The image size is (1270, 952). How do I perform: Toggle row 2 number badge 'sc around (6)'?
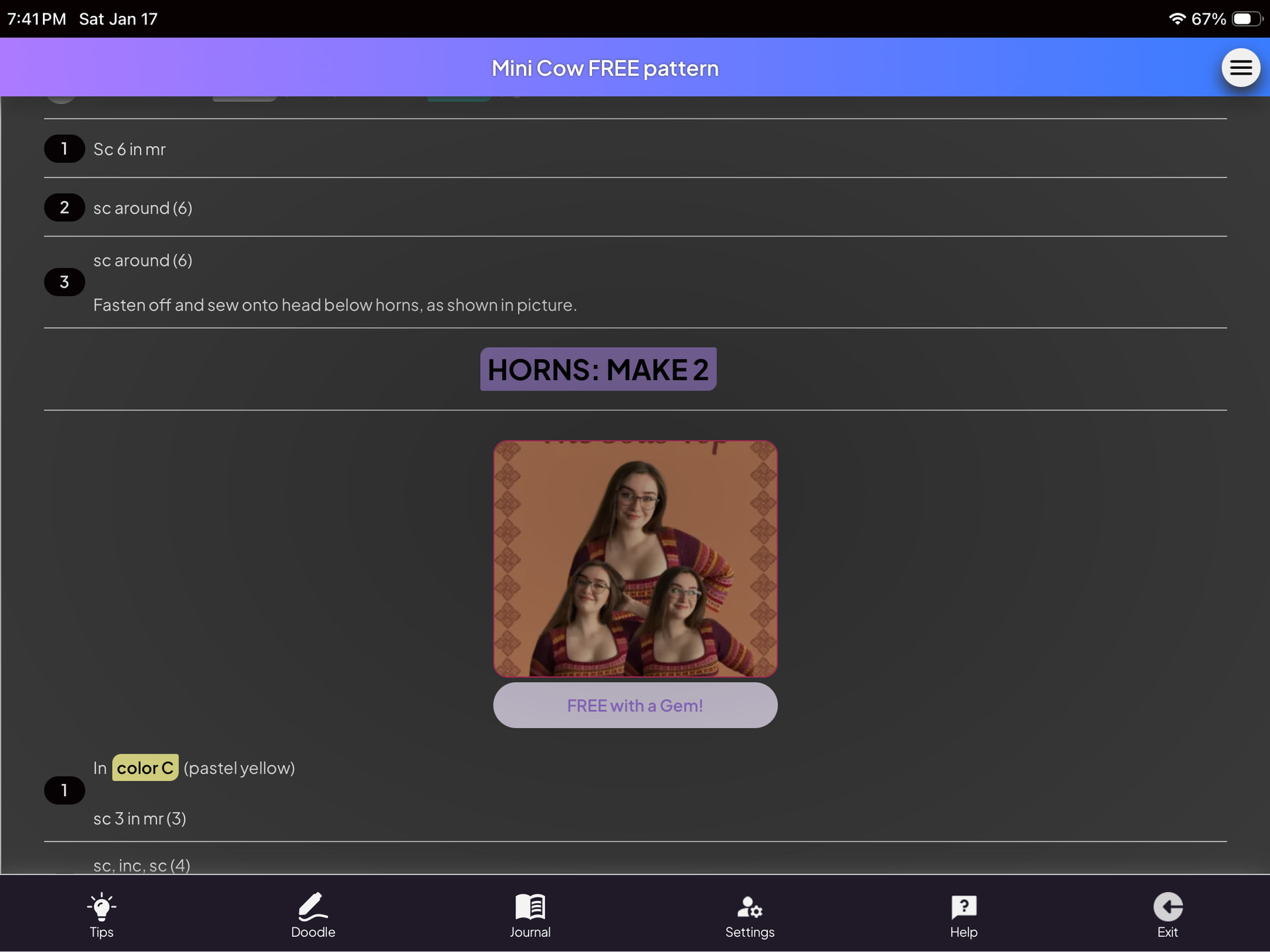(64, 208)
